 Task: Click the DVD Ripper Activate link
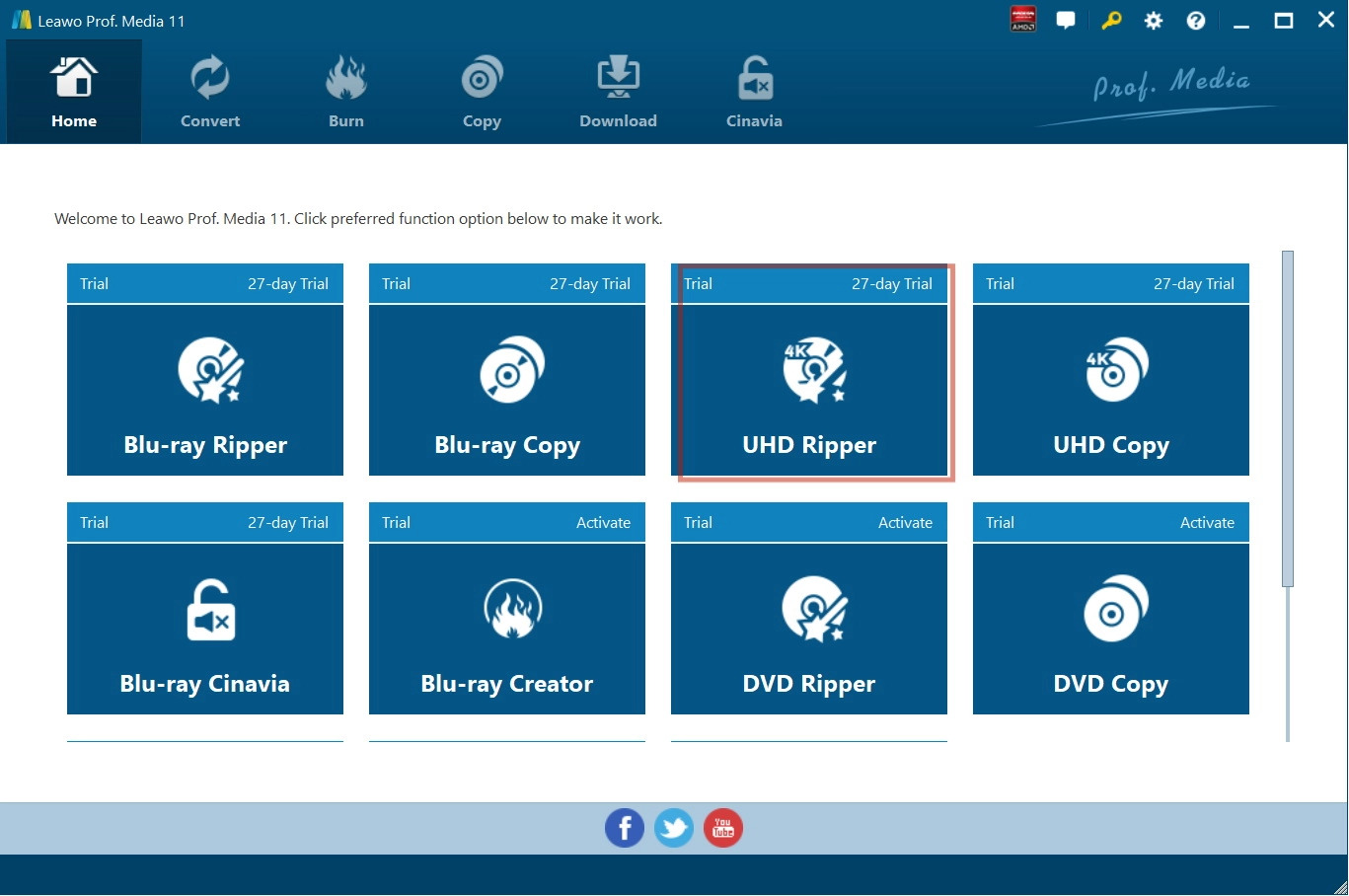pos(905,522)
